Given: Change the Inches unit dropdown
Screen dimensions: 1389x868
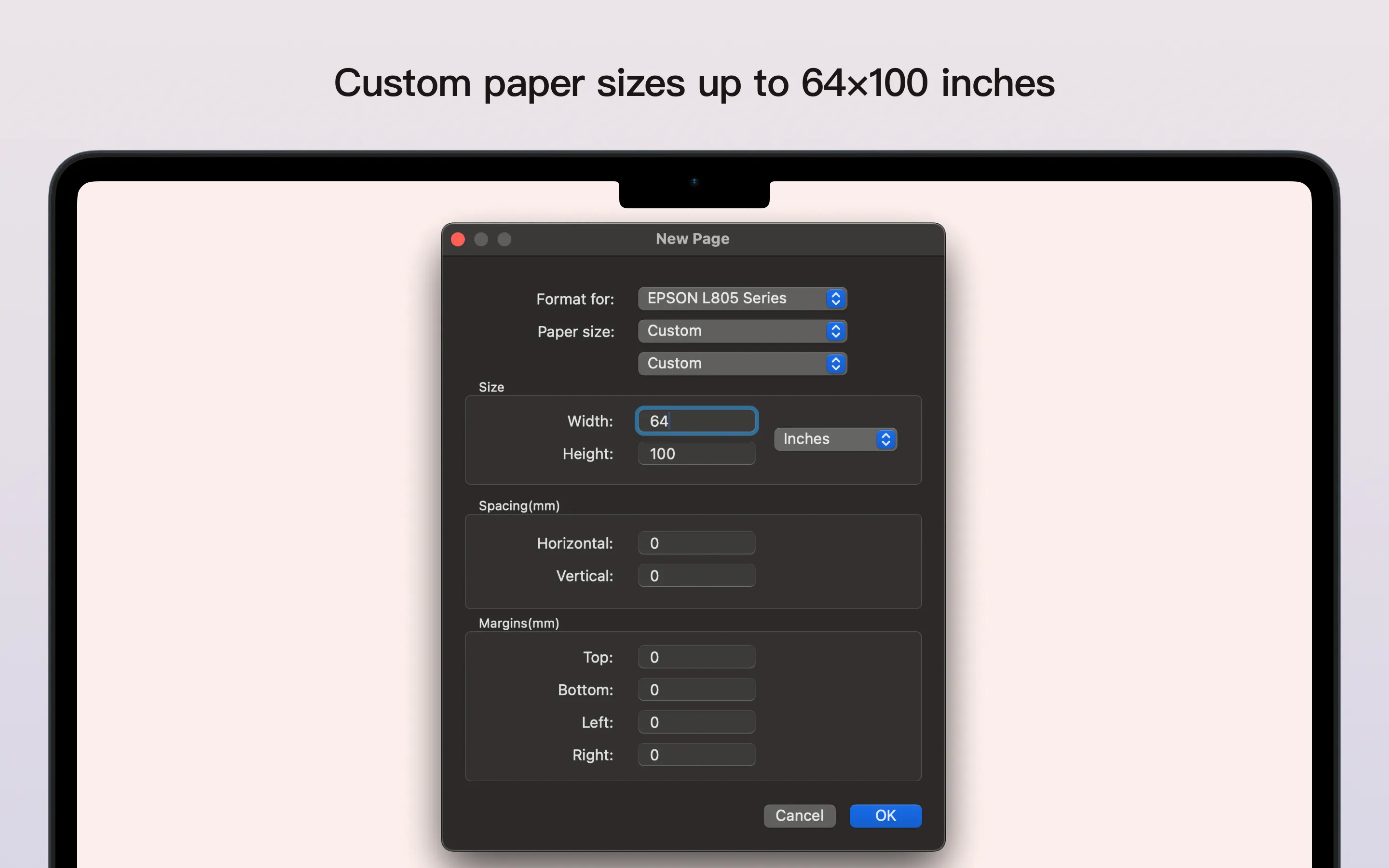Looking at the screenshot, I should 835,439.
